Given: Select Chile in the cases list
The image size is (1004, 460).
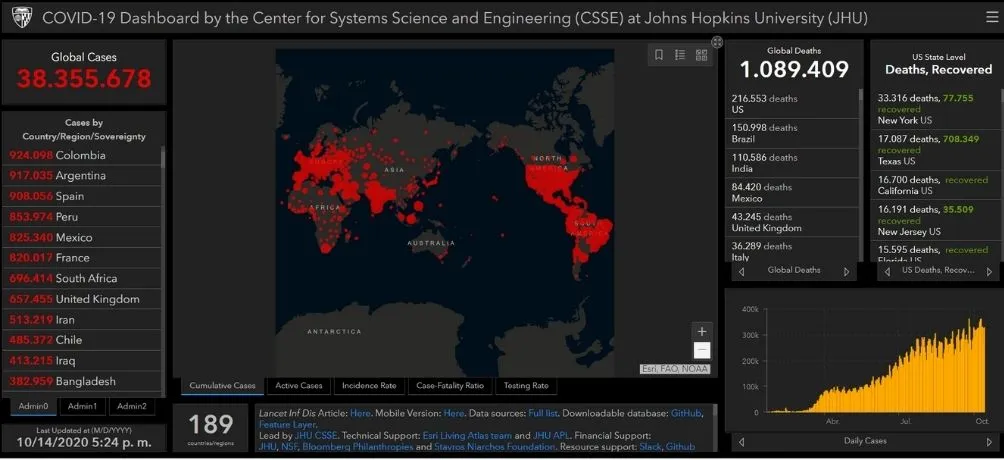Looking at the screenshot, I should click(83, 340).
